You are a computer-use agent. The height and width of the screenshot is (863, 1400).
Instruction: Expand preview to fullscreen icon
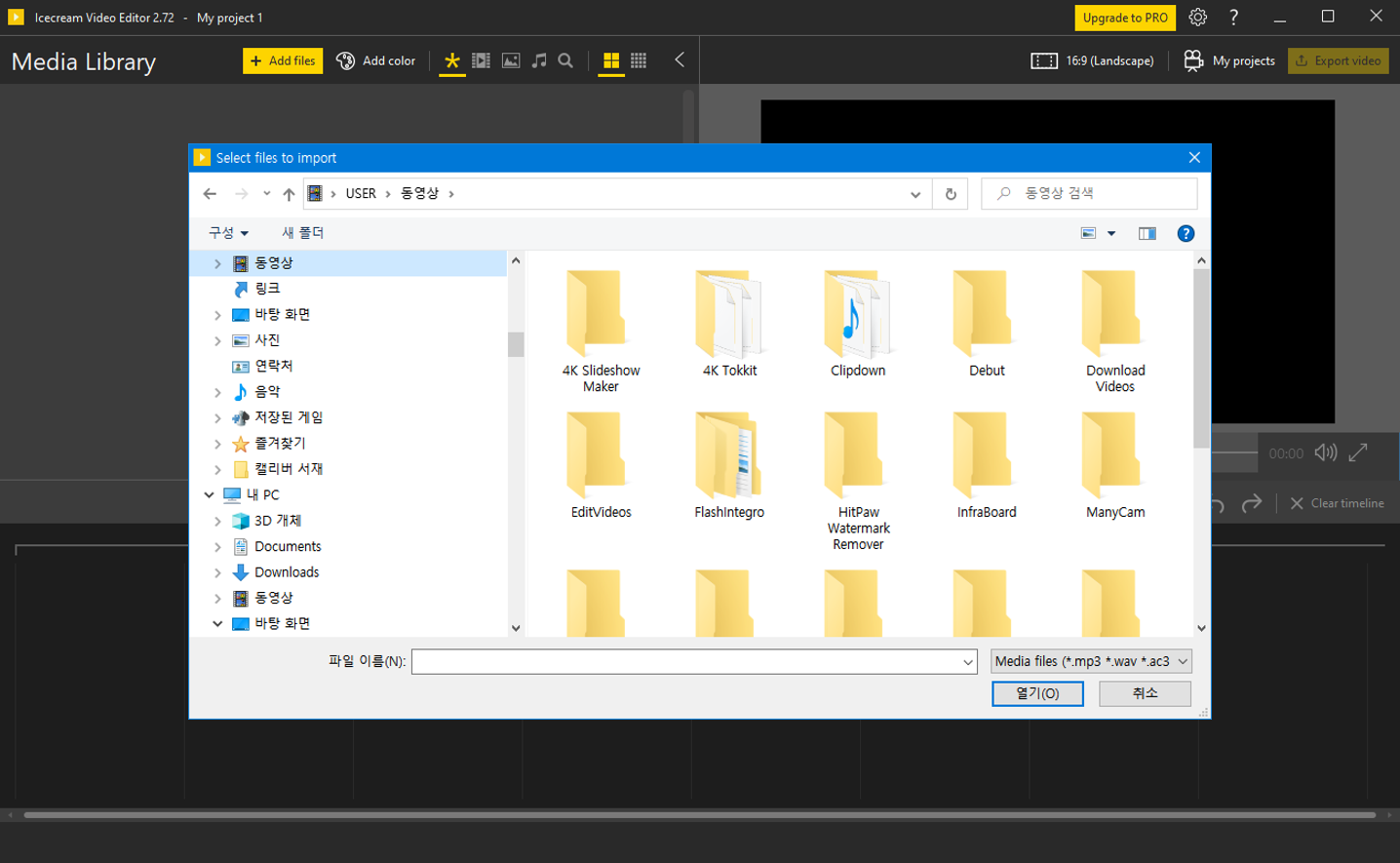1358,452
